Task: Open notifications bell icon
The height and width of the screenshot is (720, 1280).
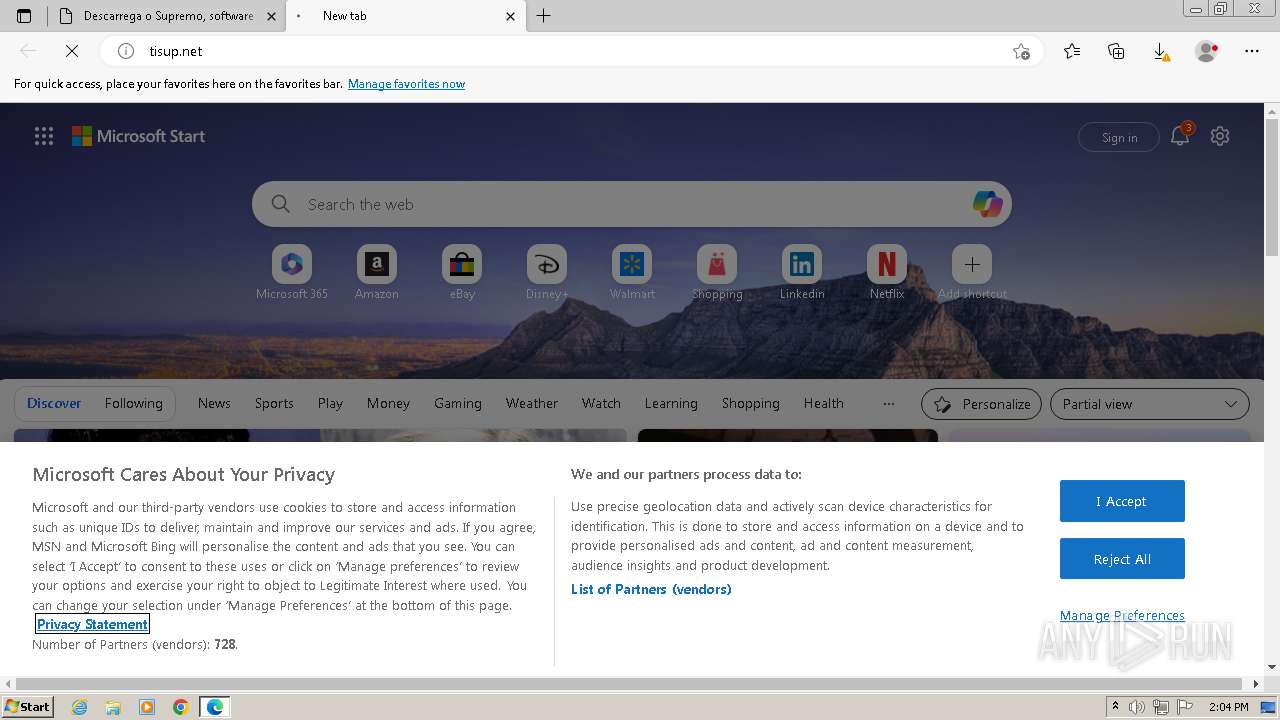Action: coord(1180,136)
